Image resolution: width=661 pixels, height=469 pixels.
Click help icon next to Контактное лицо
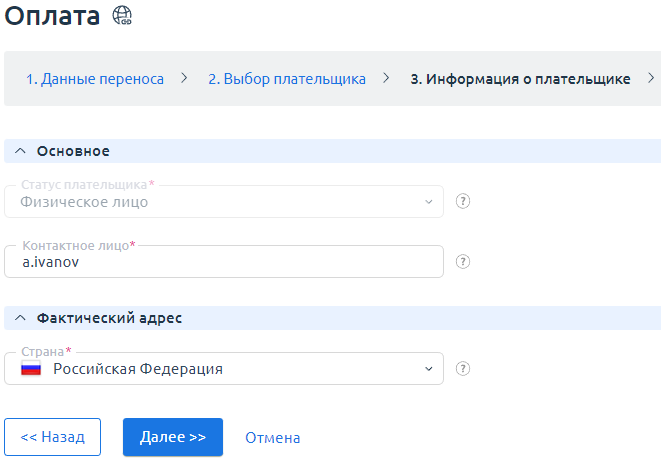[463, 261]
